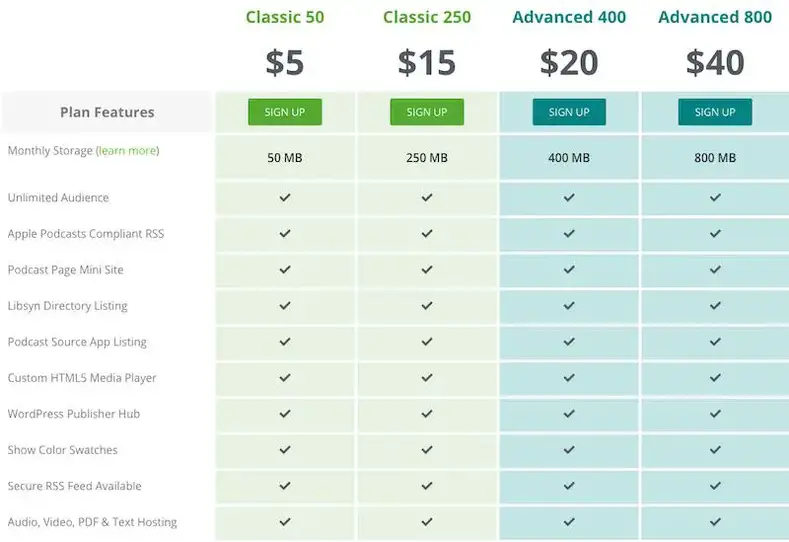Viewport: 789px width, 542px height.
Task: Click the $20 price of Advanced 400
Action: [x=569, y=62]
